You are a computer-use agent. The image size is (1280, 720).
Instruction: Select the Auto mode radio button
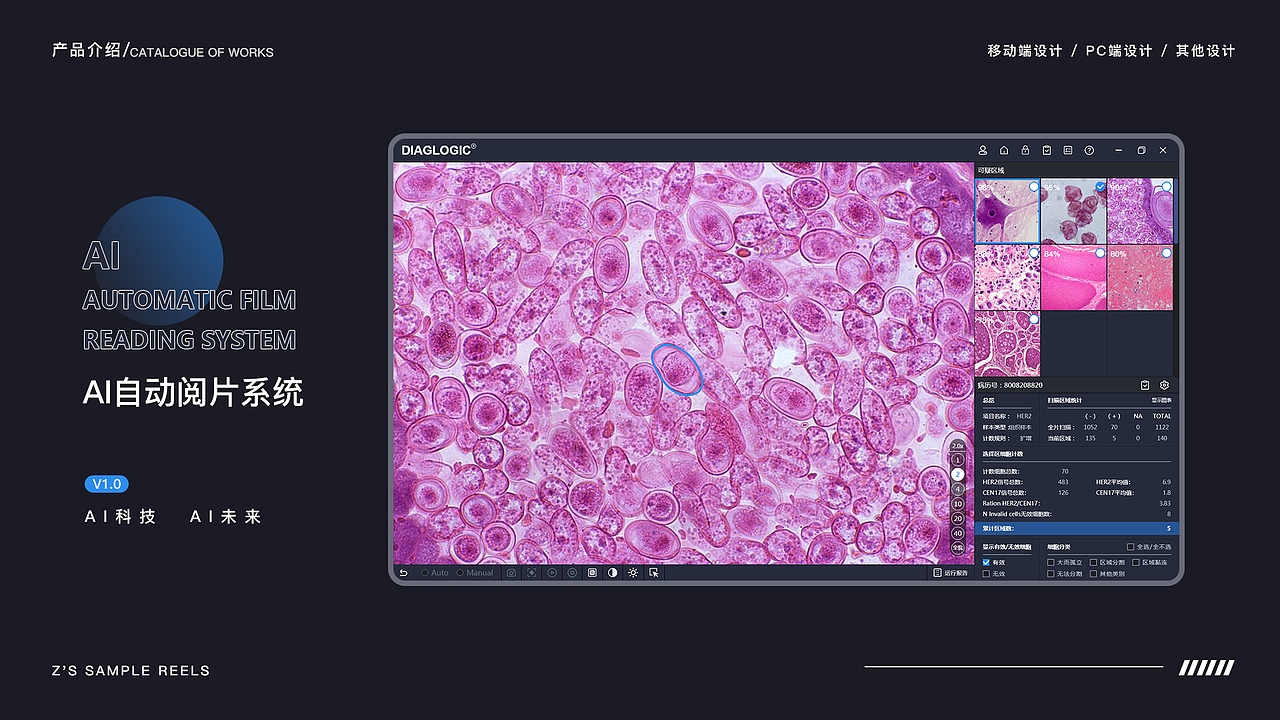pyautogui.click(x=425, y=573)
